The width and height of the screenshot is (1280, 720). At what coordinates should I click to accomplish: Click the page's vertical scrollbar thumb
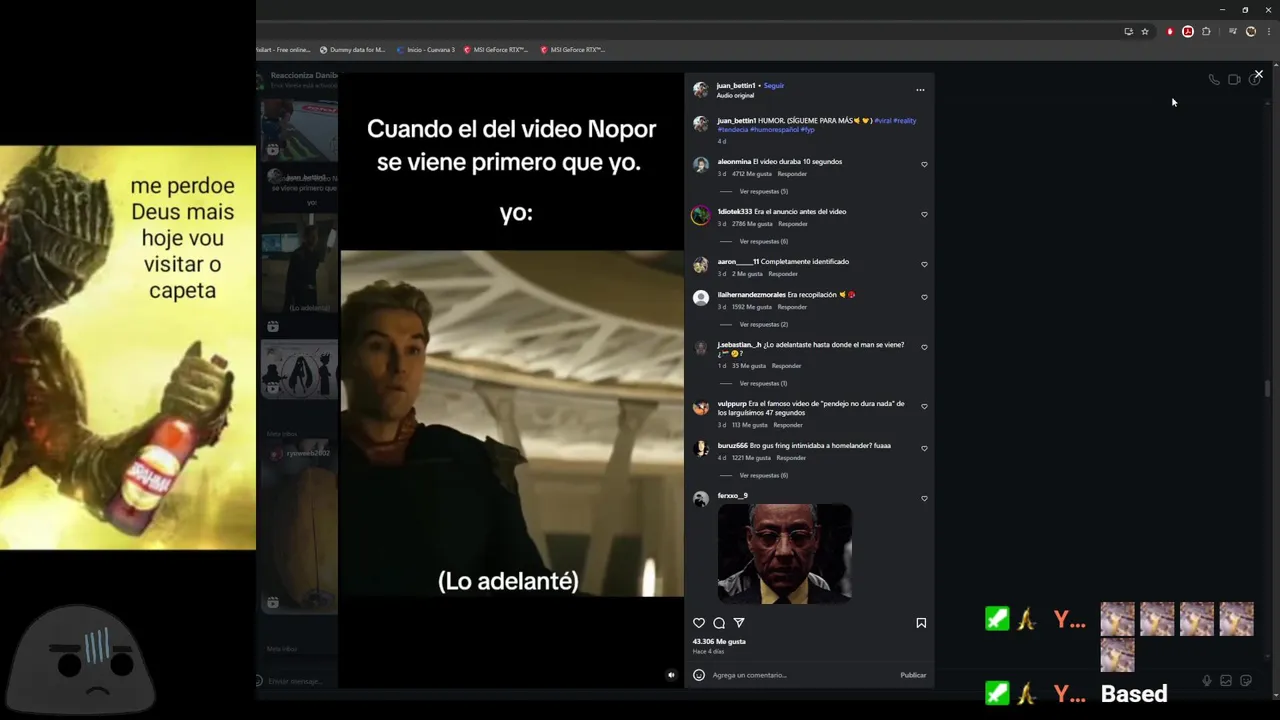tap(1268, 389)
